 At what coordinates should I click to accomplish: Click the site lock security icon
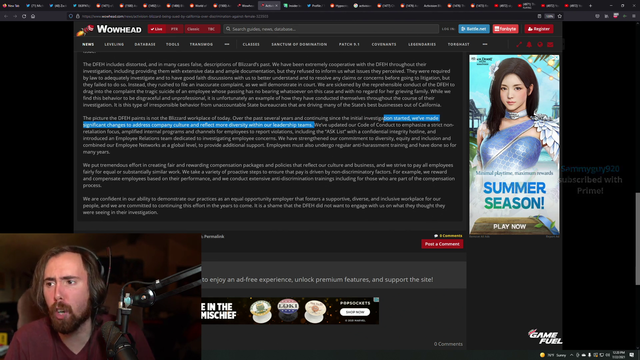click(x=78, y=16)
